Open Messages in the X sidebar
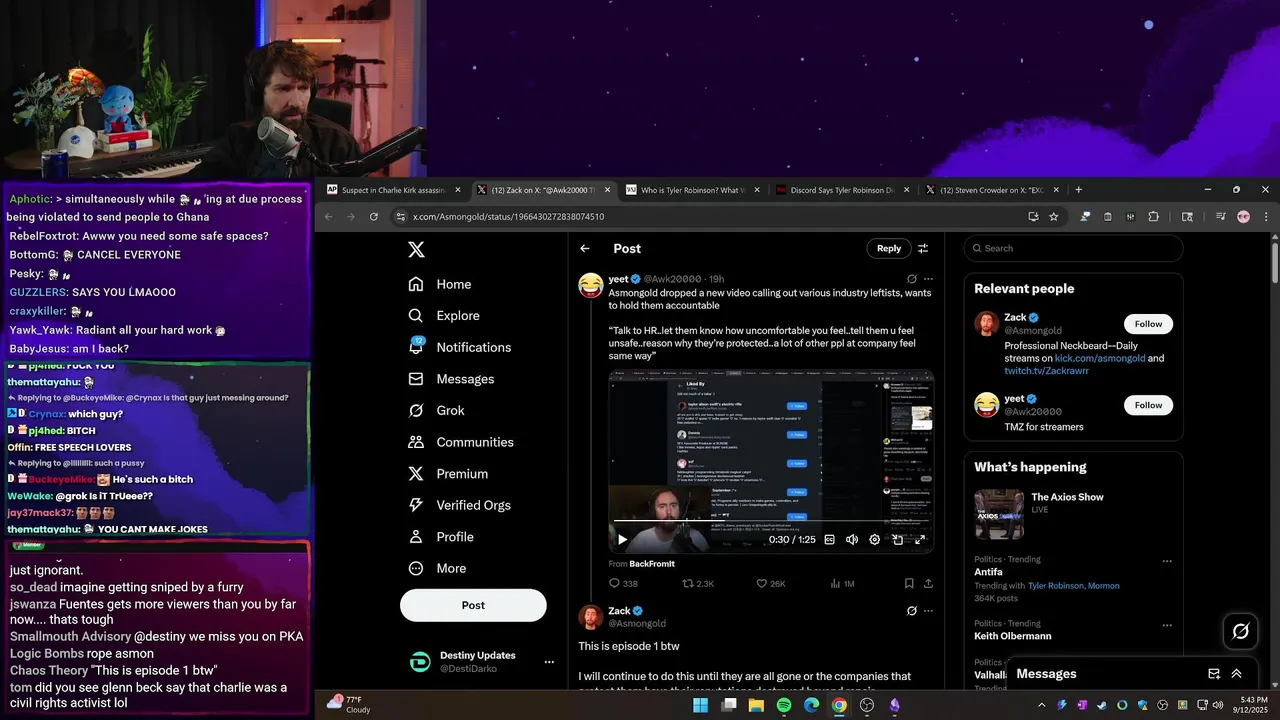This screenshot has height=720, width=1280. coord(451,379)
